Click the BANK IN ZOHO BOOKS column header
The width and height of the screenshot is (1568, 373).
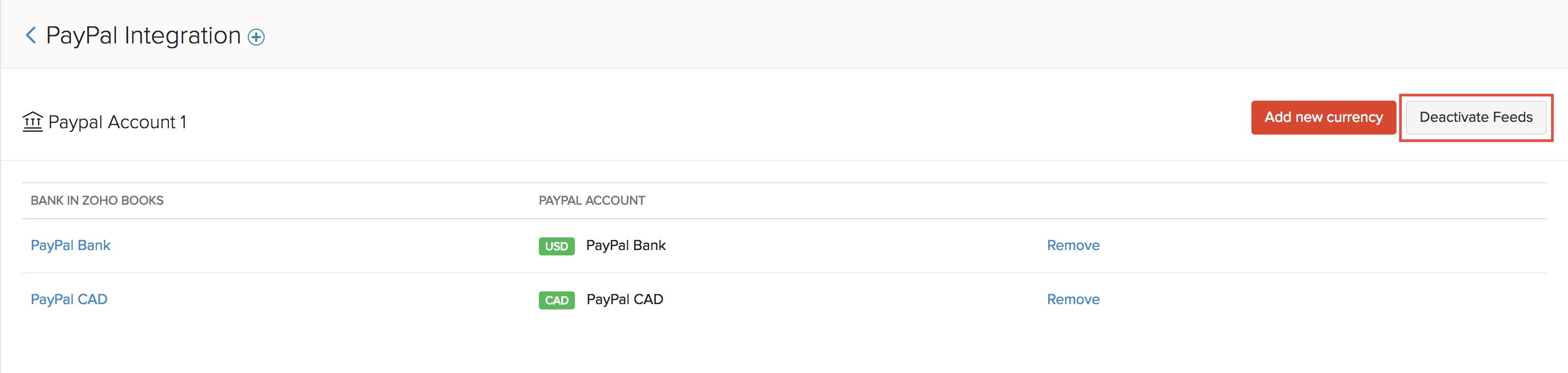(96, 200)
